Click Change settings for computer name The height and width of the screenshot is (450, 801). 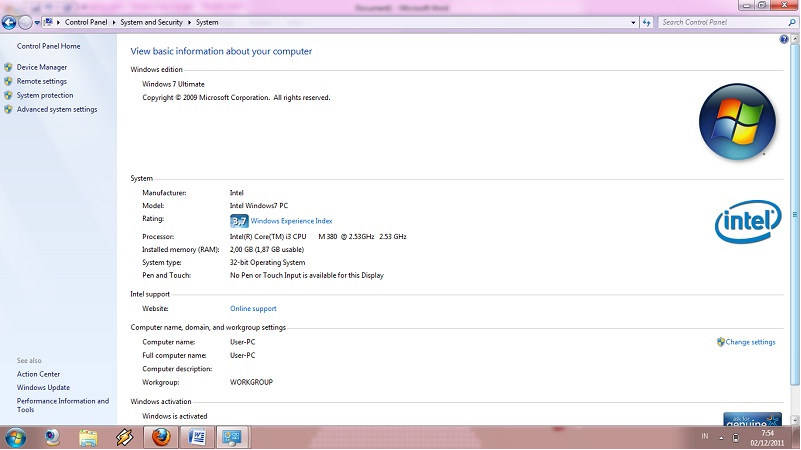coord(750,342)
